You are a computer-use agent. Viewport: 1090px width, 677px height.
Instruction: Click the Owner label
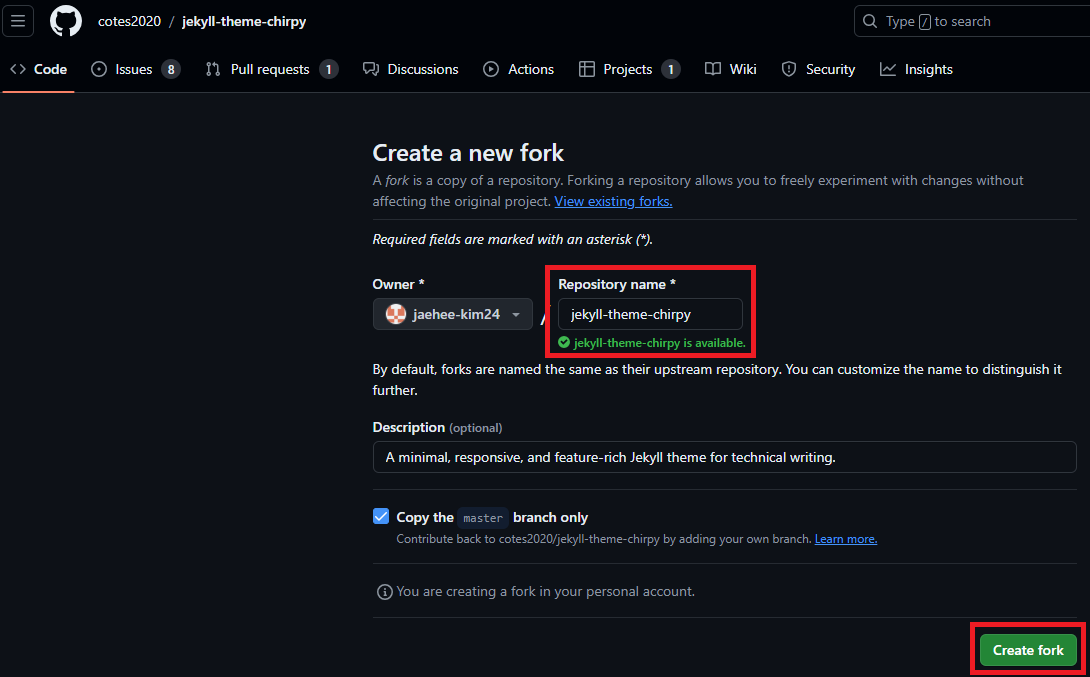click(398, 284)
